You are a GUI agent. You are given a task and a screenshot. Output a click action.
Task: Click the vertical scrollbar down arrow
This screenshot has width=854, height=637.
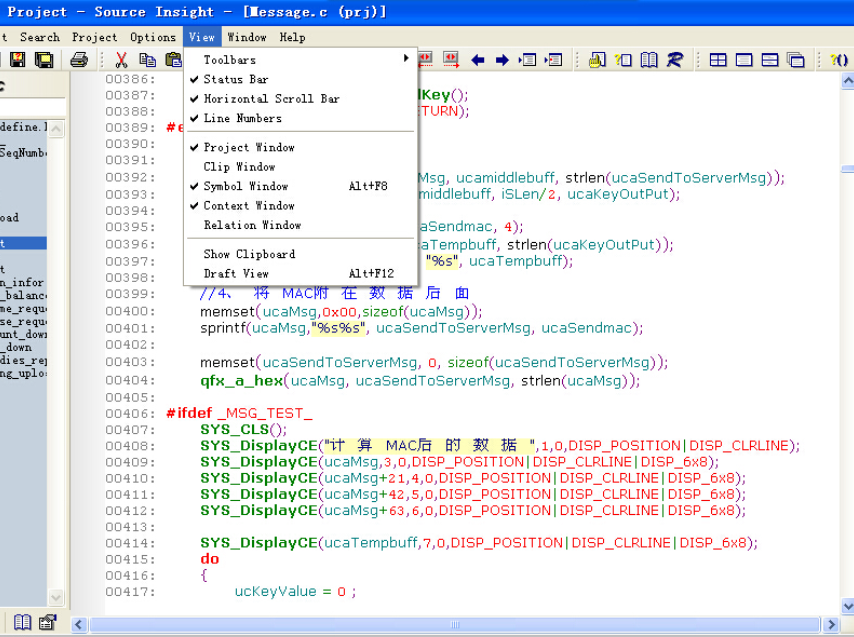pos(847,606)
